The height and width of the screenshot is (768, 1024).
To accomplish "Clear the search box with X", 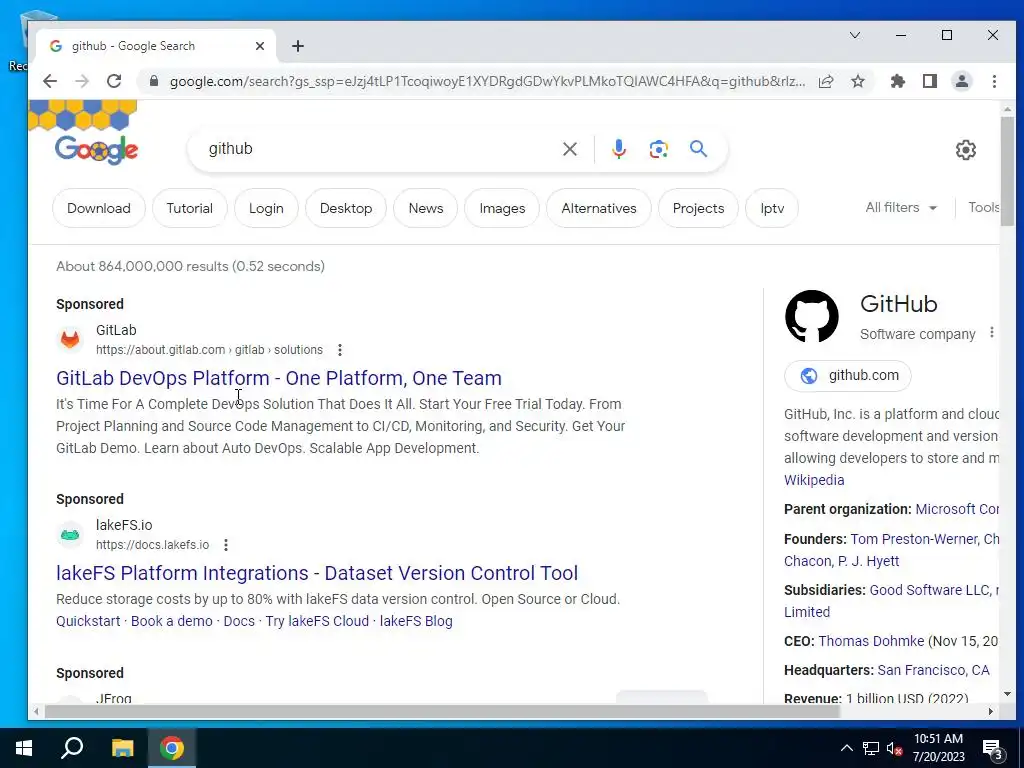I will (x=570, y=149).
